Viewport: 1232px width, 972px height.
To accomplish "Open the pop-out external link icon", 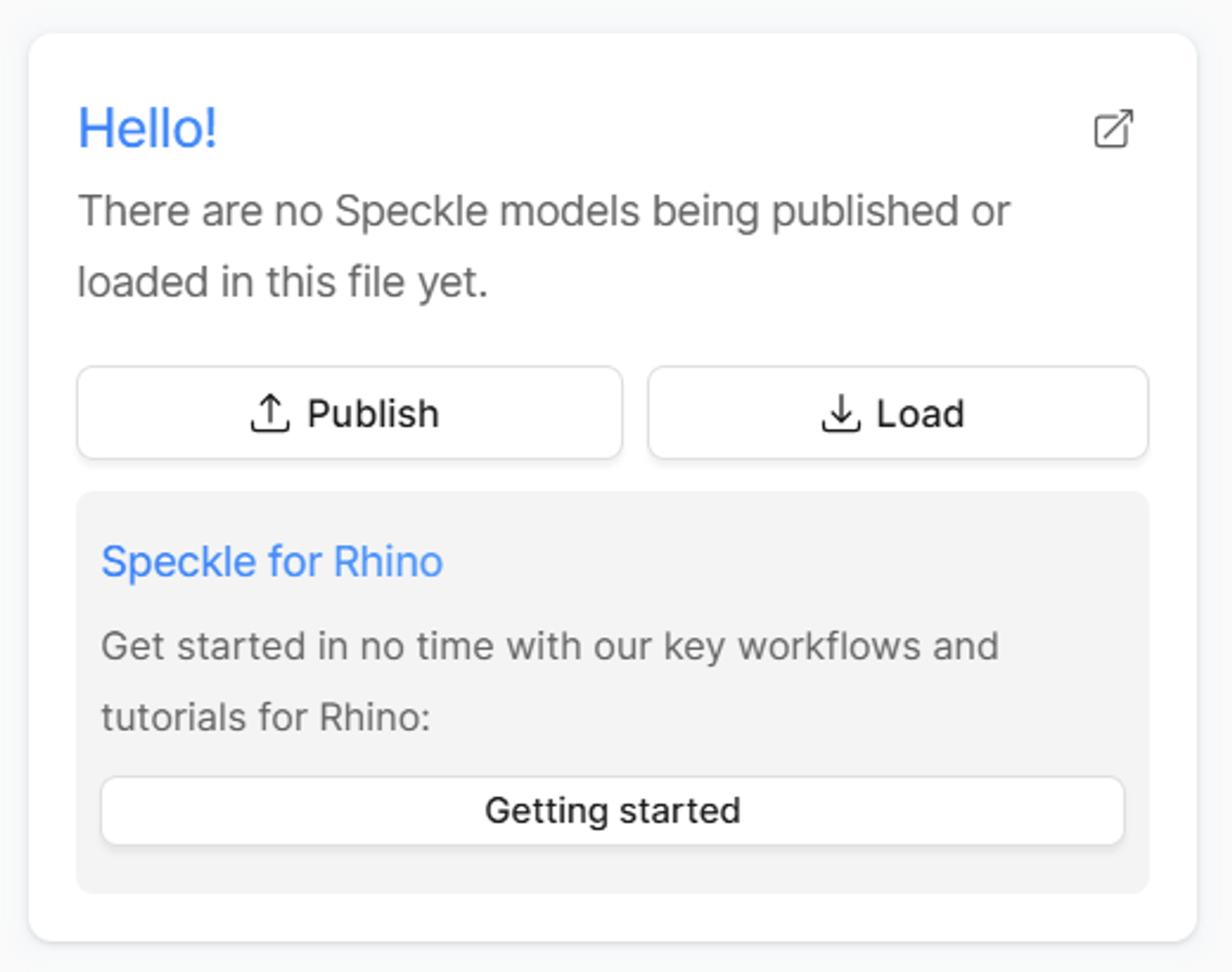I will [1114, 129].
